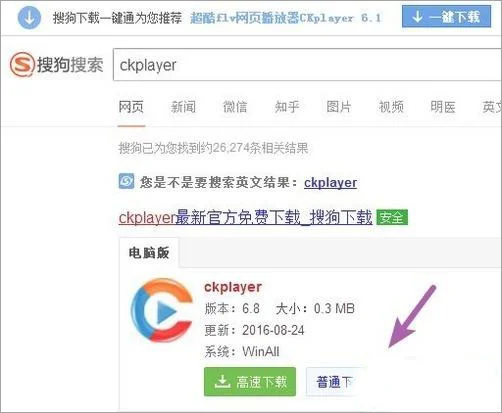Select the 网页 tab
The width and height of the screenshot is (502, 413).
[131, 107]
